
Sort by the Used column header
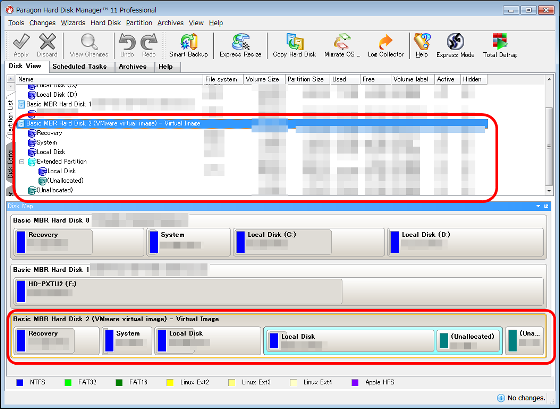click(345, 79)
